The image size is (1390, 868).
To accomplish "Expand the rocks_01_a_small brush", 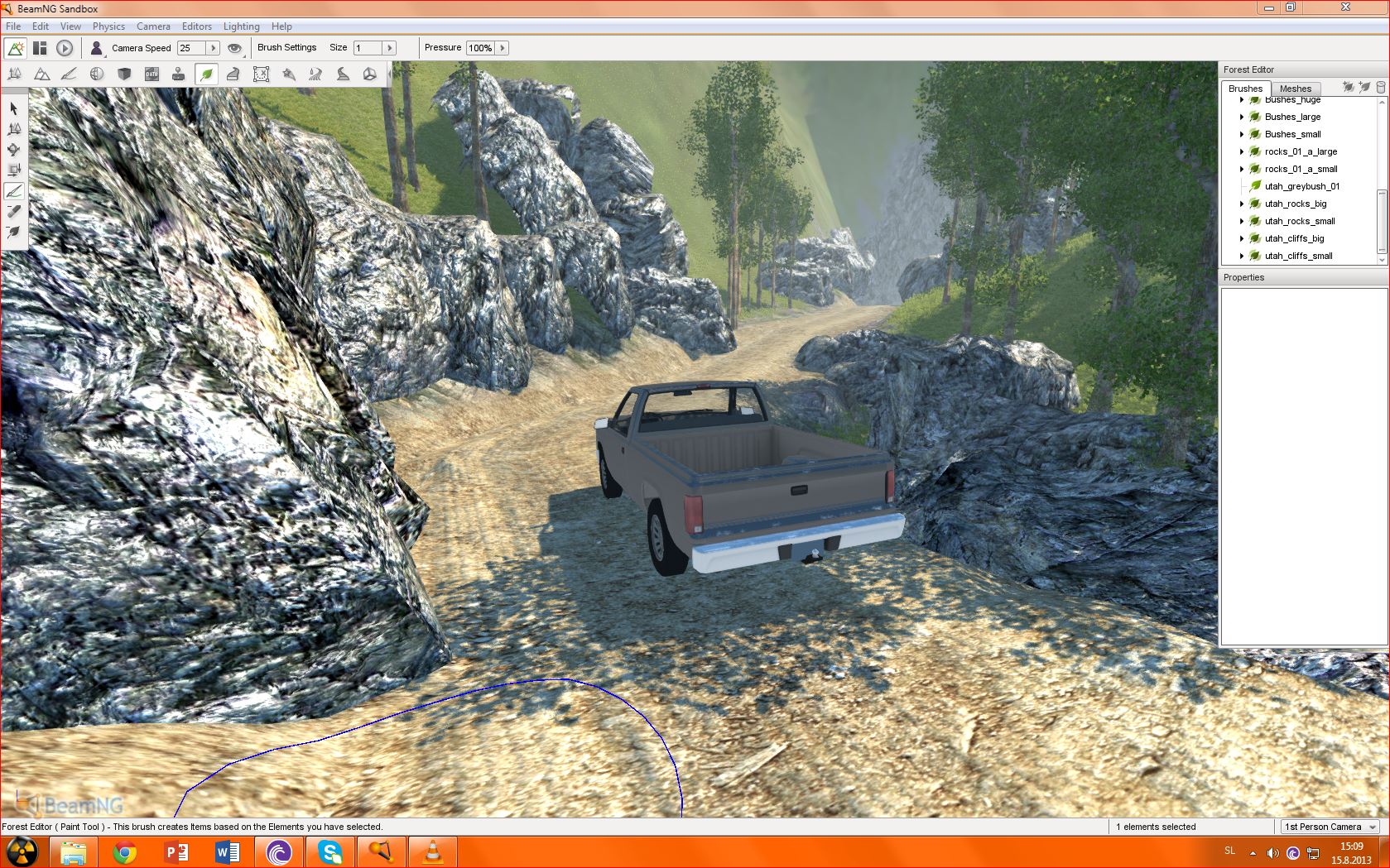I will tap(1242, 169).
